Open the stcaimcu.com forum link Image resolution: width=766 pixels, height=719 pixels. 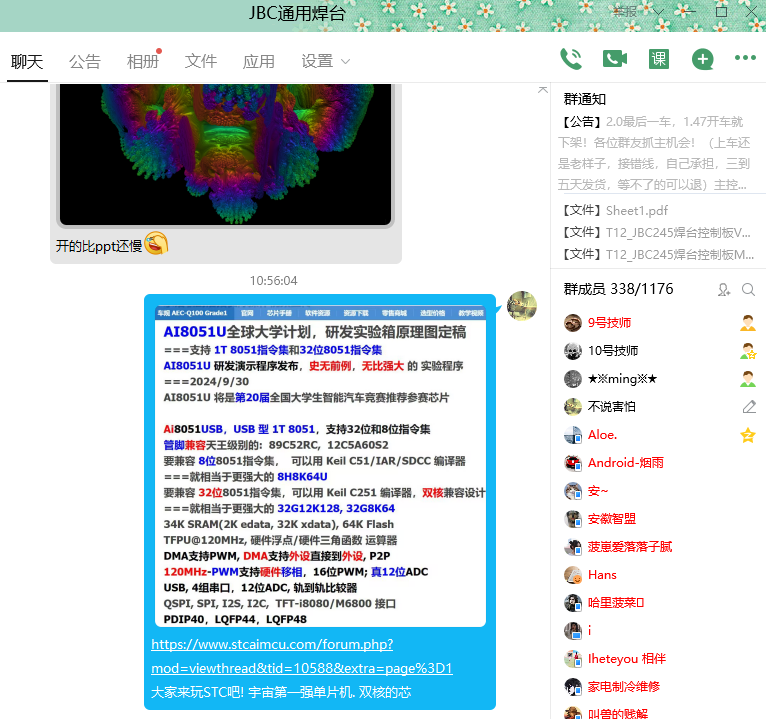pyautogui.click(x=301, y=656)
